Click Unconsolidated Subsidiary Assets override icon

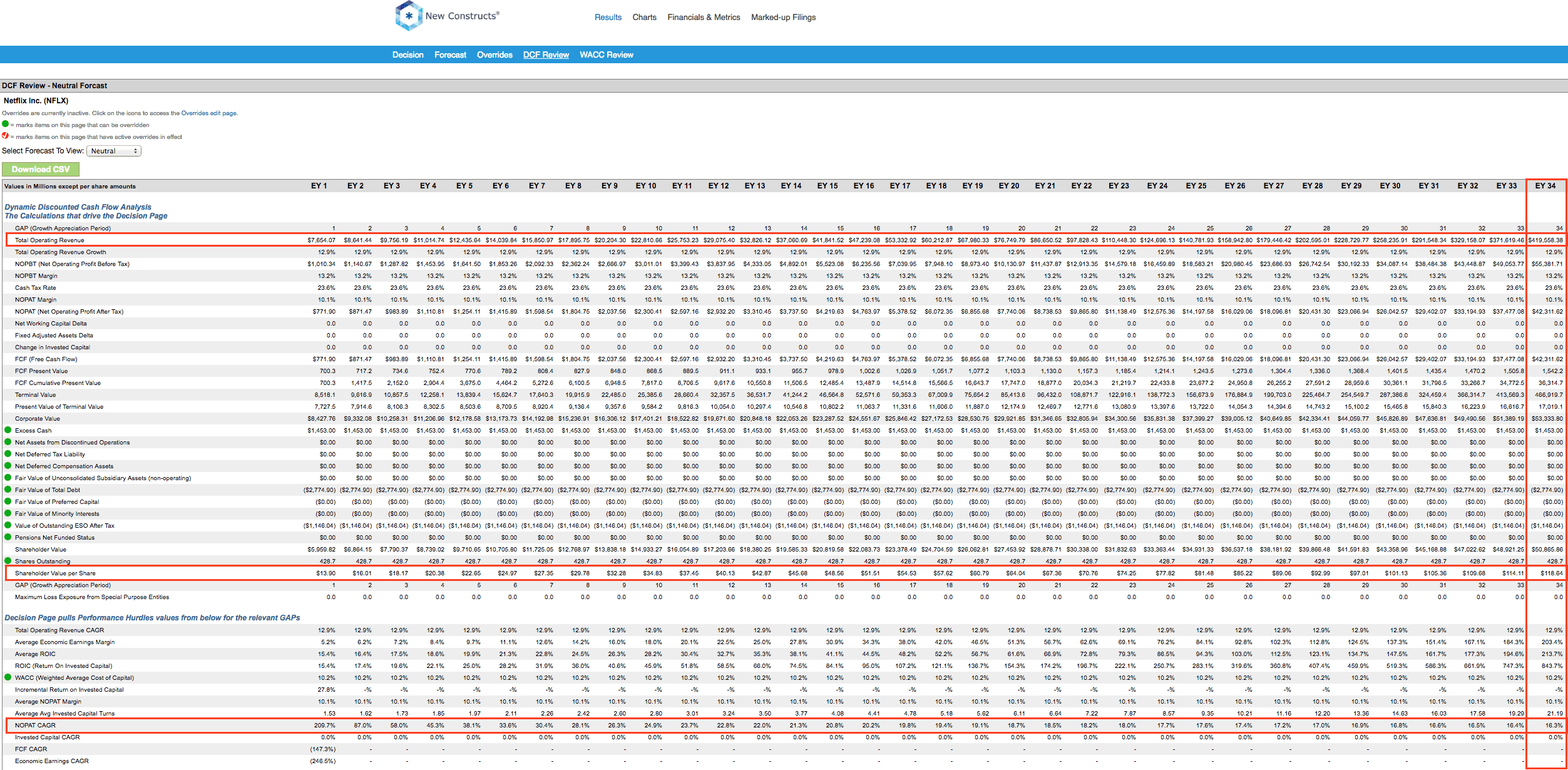[x=8, y=478]
